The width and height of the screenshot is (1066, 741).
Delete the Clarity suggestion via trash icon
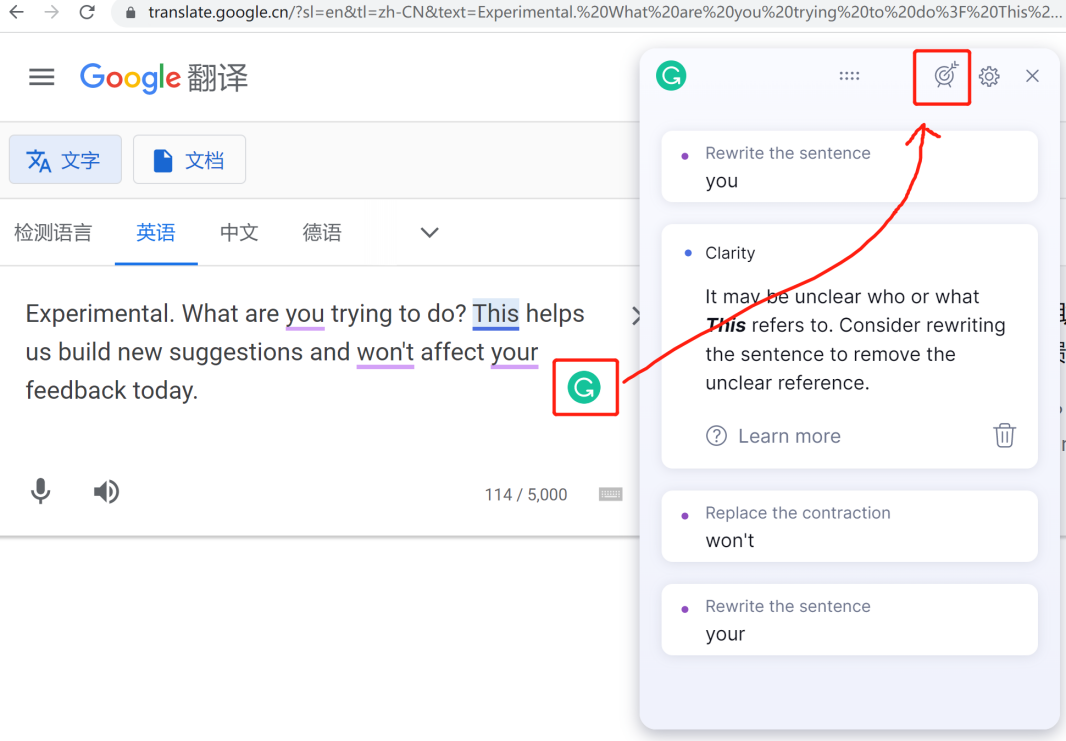tap(1004, 435)
